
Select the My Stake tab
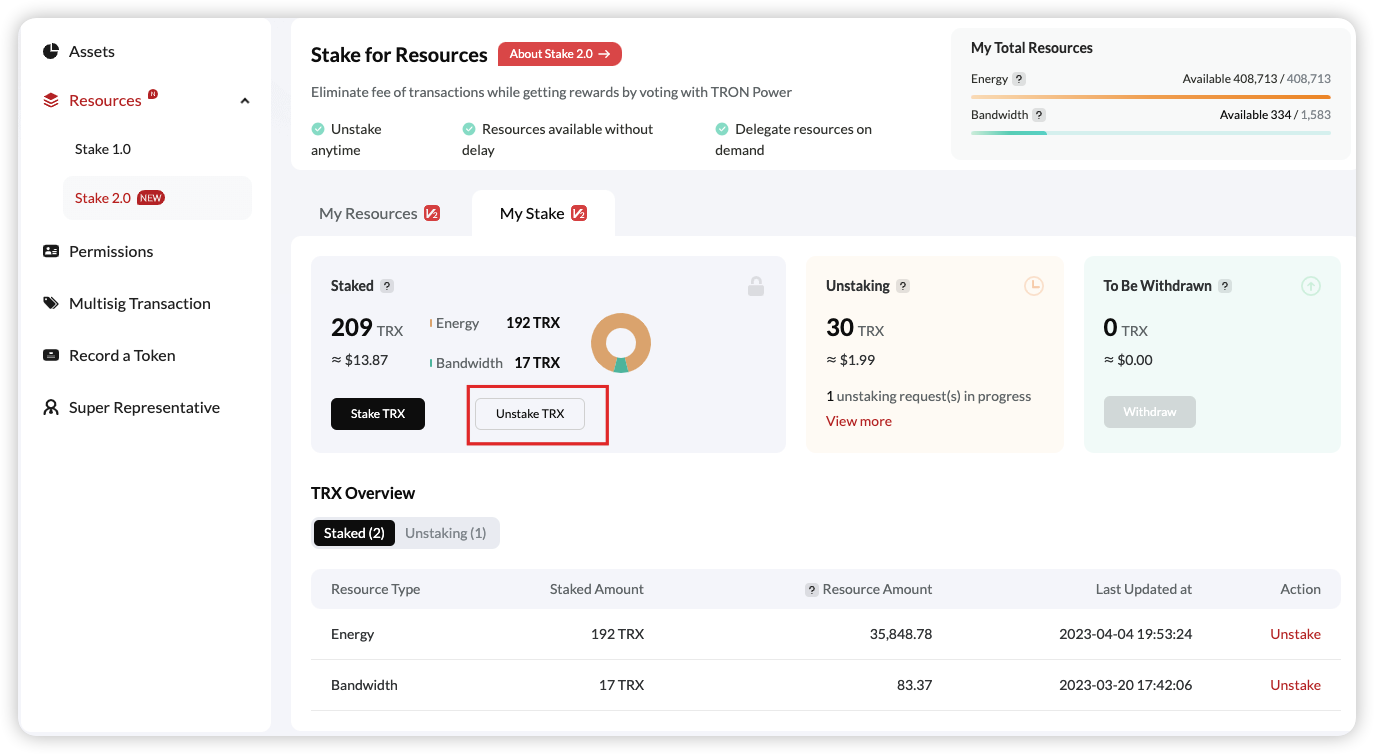coord(543,213)
